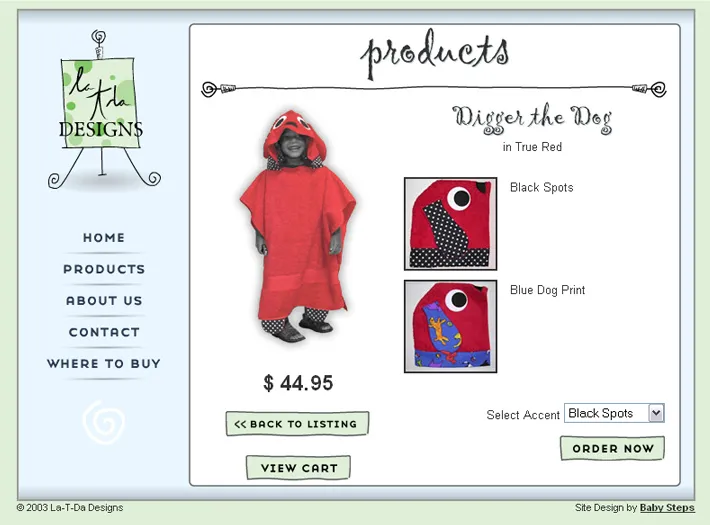This screenshot has width=710, height=525.
Task: Navigate to Where To Buy
Action: [x=104, y=364]
